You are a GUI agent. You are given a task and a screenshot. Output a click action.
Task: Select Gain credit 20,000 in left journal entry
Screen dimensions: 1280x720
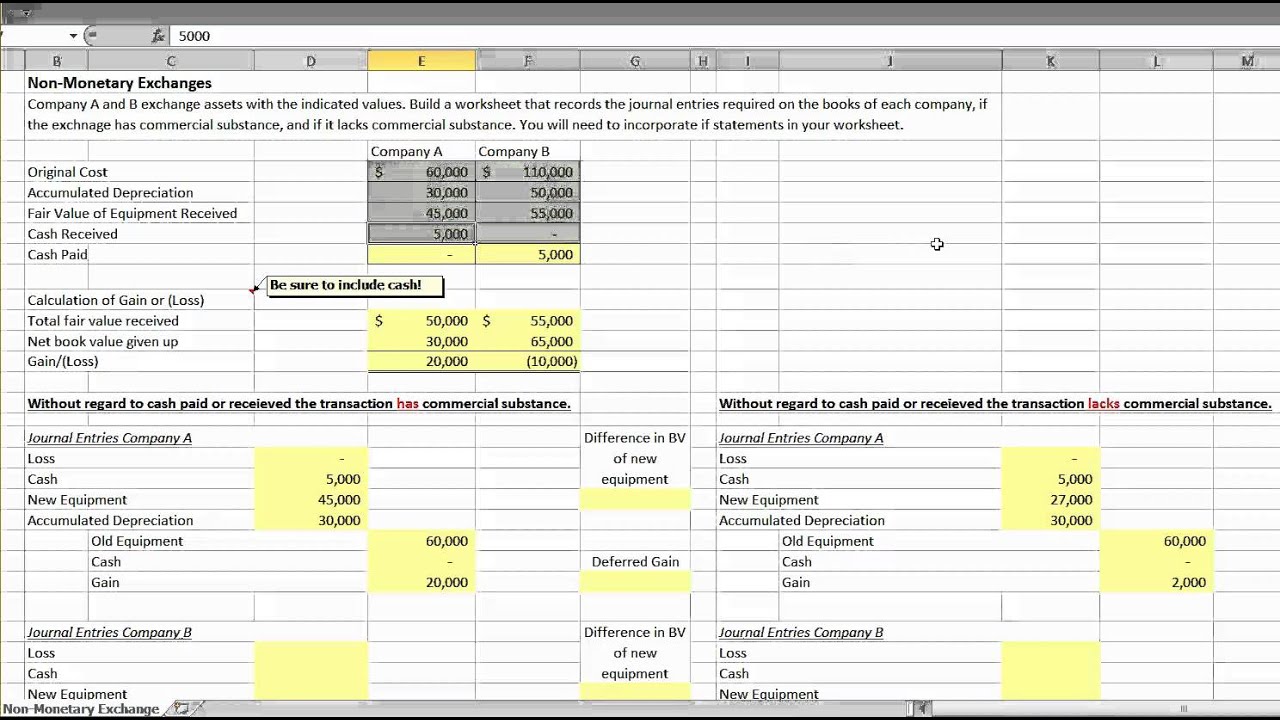(421, 582)
